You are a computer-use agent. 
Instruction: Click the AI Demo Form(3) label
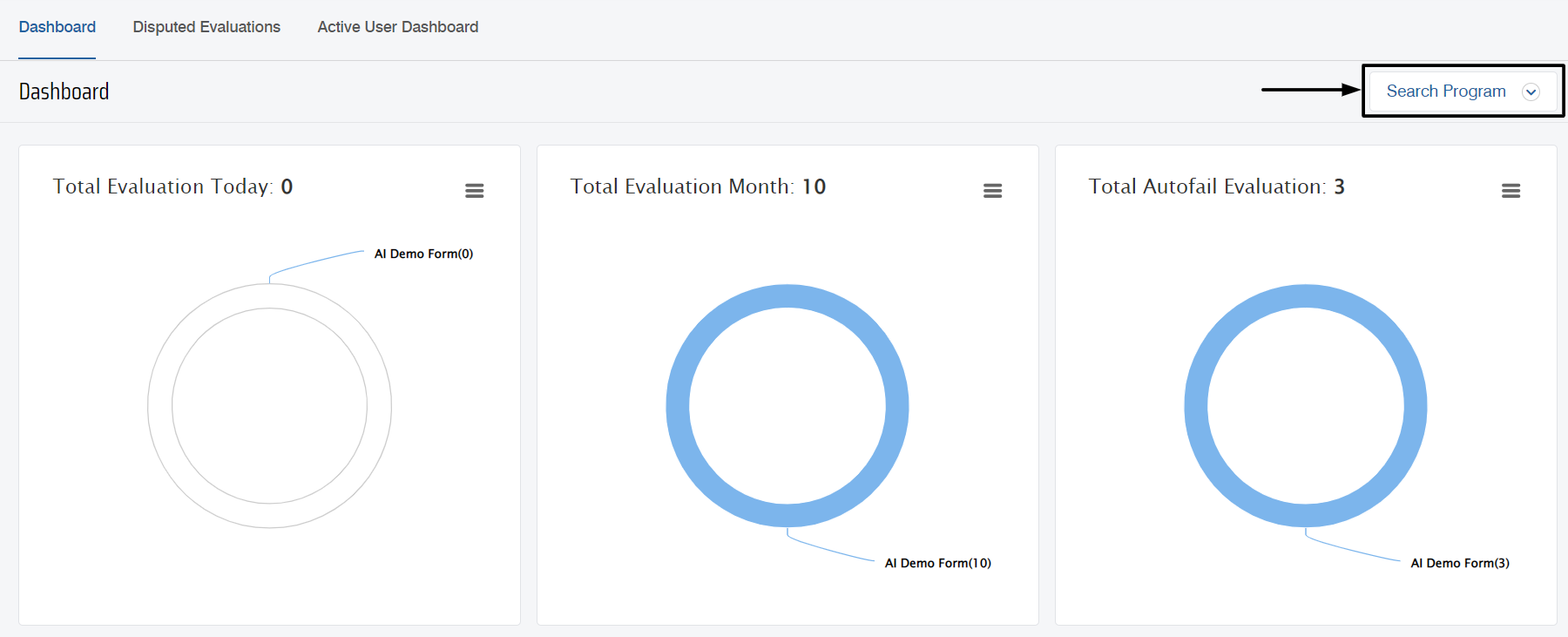pyautogui.click(x=1460, y=563)
